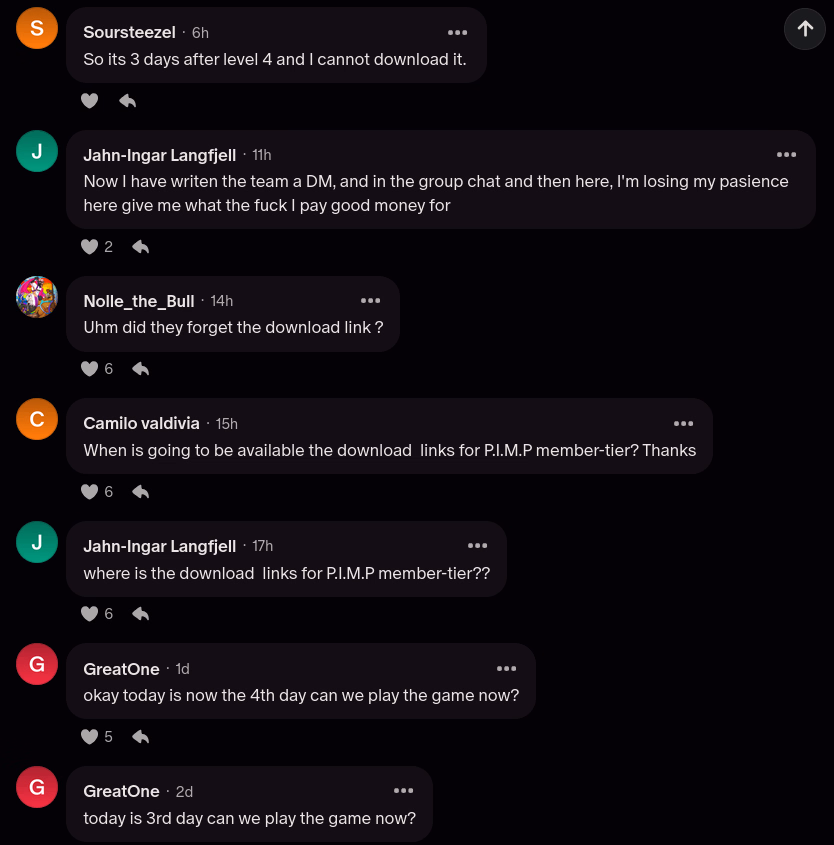
Task: Open more options on GreatOne's 1d comment
Action: [x=506, y=668]
